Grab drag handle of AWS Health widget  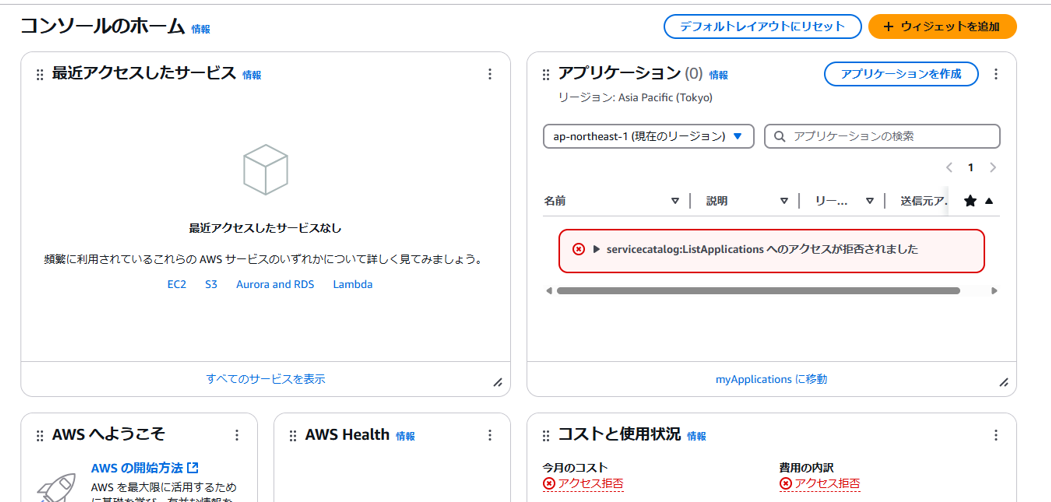[x=293, y=436]
